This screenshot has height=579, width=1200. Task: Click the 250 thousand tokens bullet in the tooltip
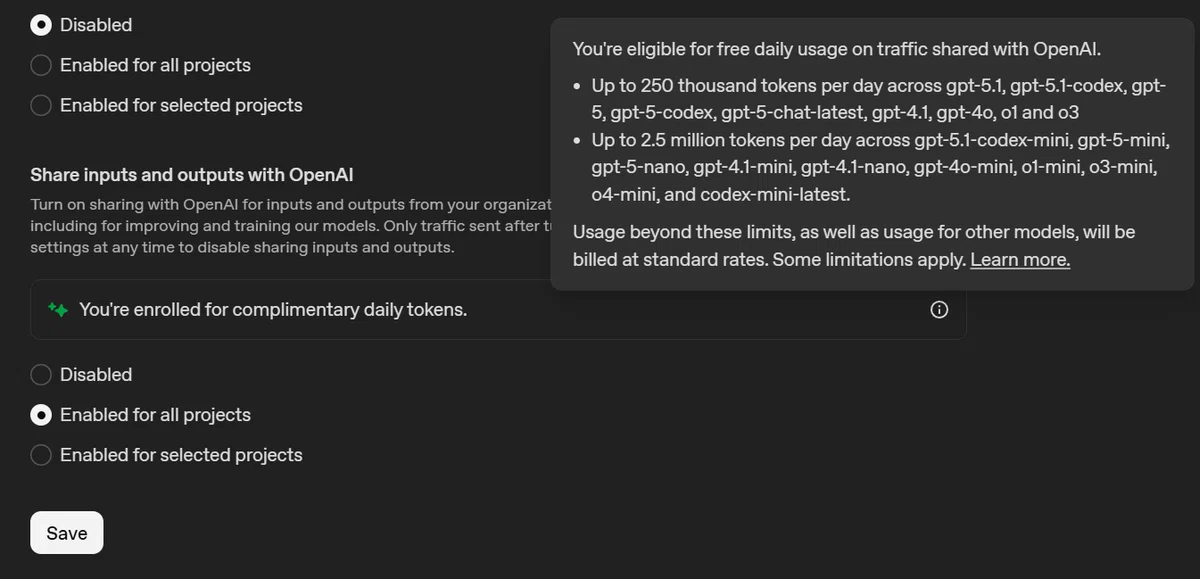(x=879, y=100)
